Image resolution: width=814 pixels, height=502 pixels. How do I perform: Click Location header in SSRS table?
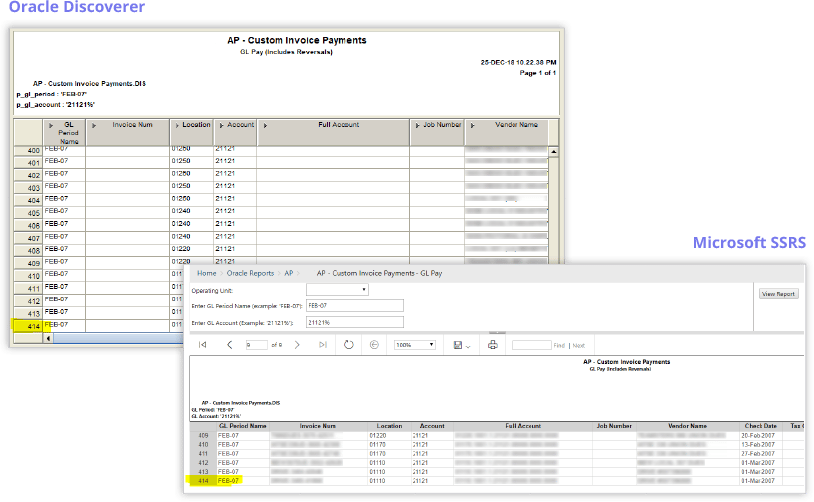coord(389,426)
